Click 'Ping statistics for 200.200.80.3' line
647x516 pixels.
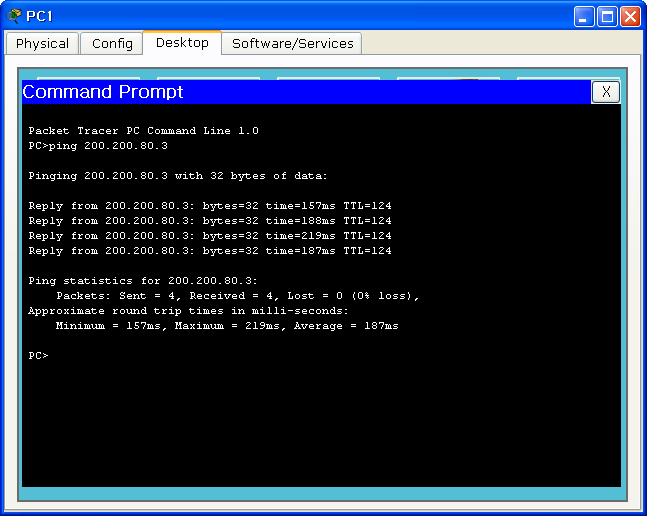(x=143, y=281)
